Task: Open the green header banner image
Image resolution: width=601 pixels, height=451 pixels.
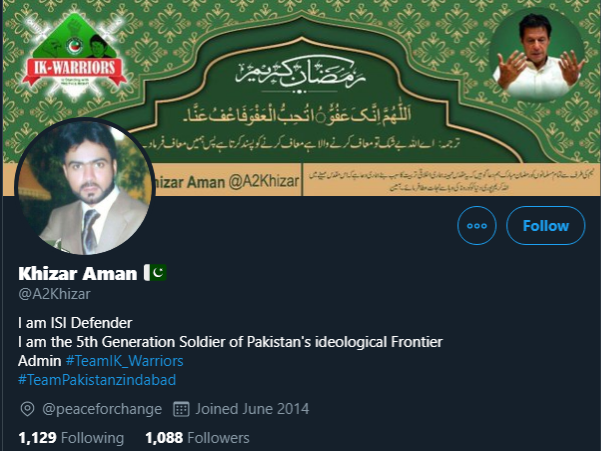Action: [300, 98]
